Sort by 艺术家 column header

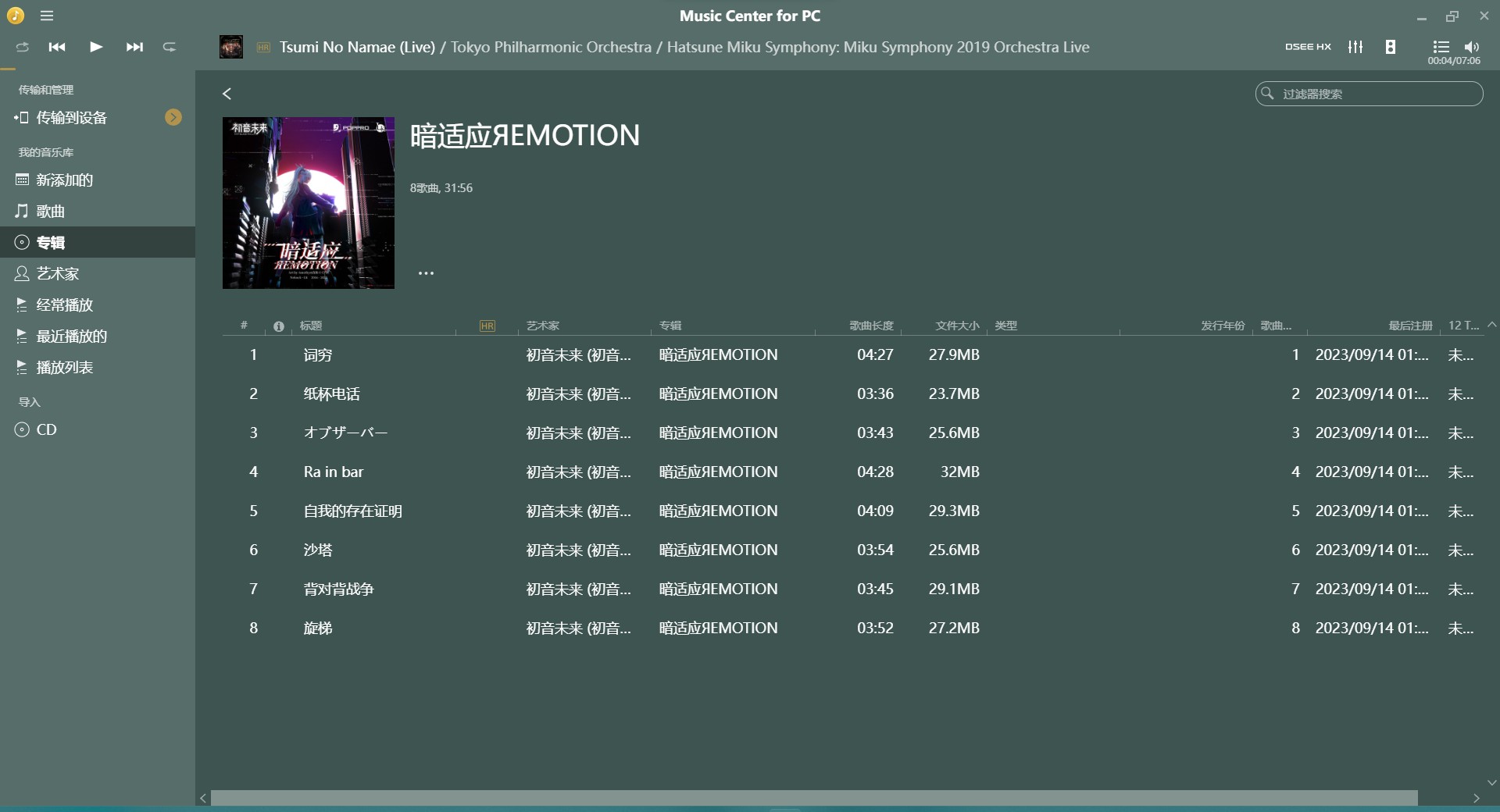tap(543, 326)
